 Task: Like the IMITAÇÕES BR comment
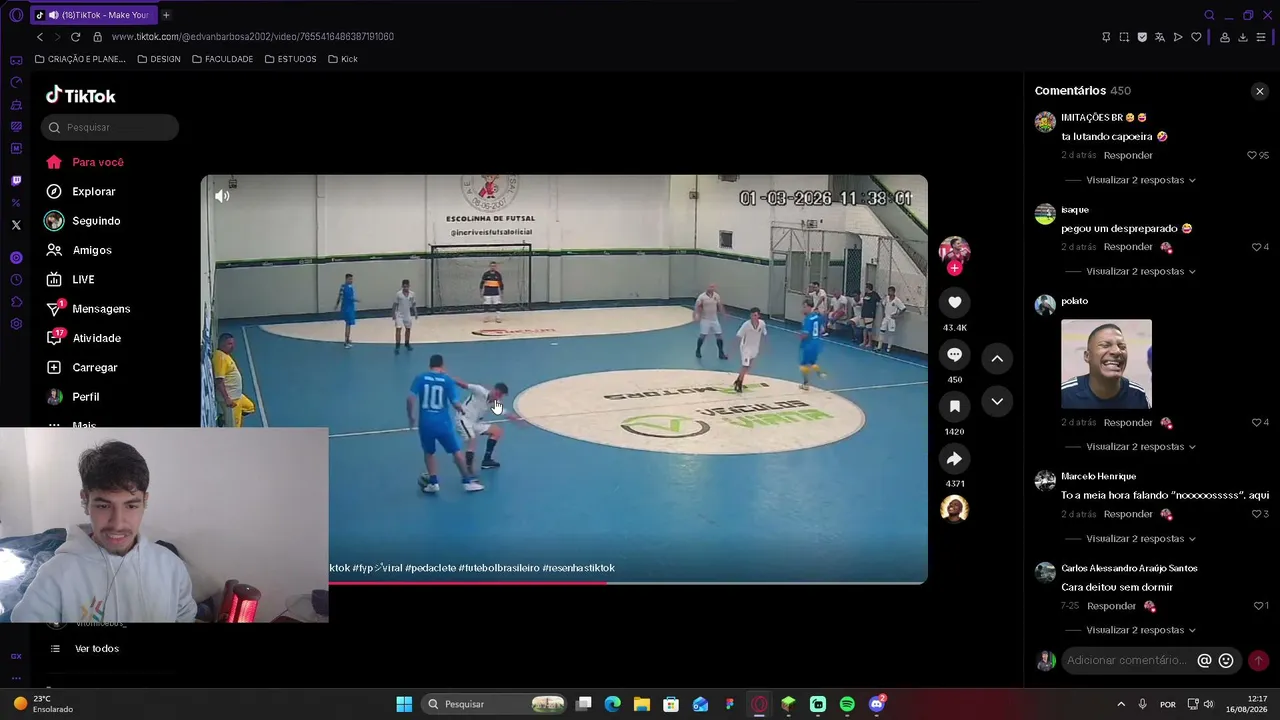coord(1252,155)
